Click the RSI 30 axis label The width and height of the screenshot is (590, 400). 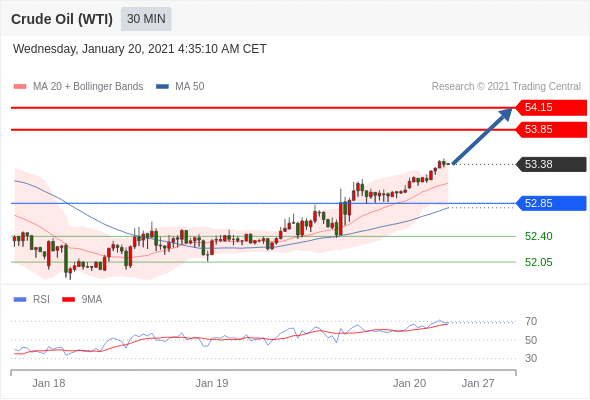[x=531, y=358]
